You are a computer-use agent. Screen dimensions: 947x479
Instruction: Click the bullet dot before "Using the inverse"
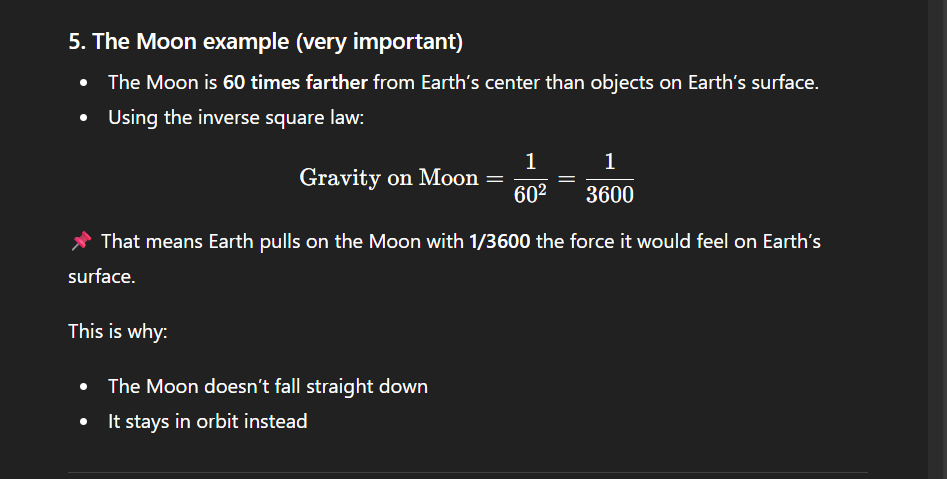point(87,118)
